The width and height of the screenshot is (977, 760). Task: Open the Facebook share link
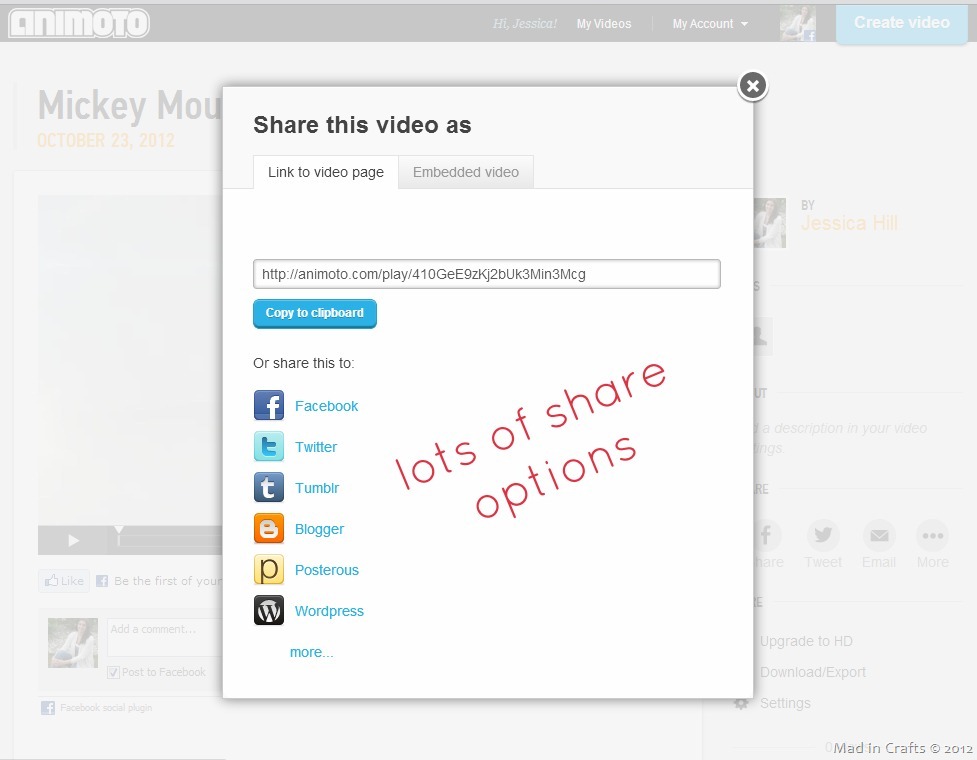point(326,406)
